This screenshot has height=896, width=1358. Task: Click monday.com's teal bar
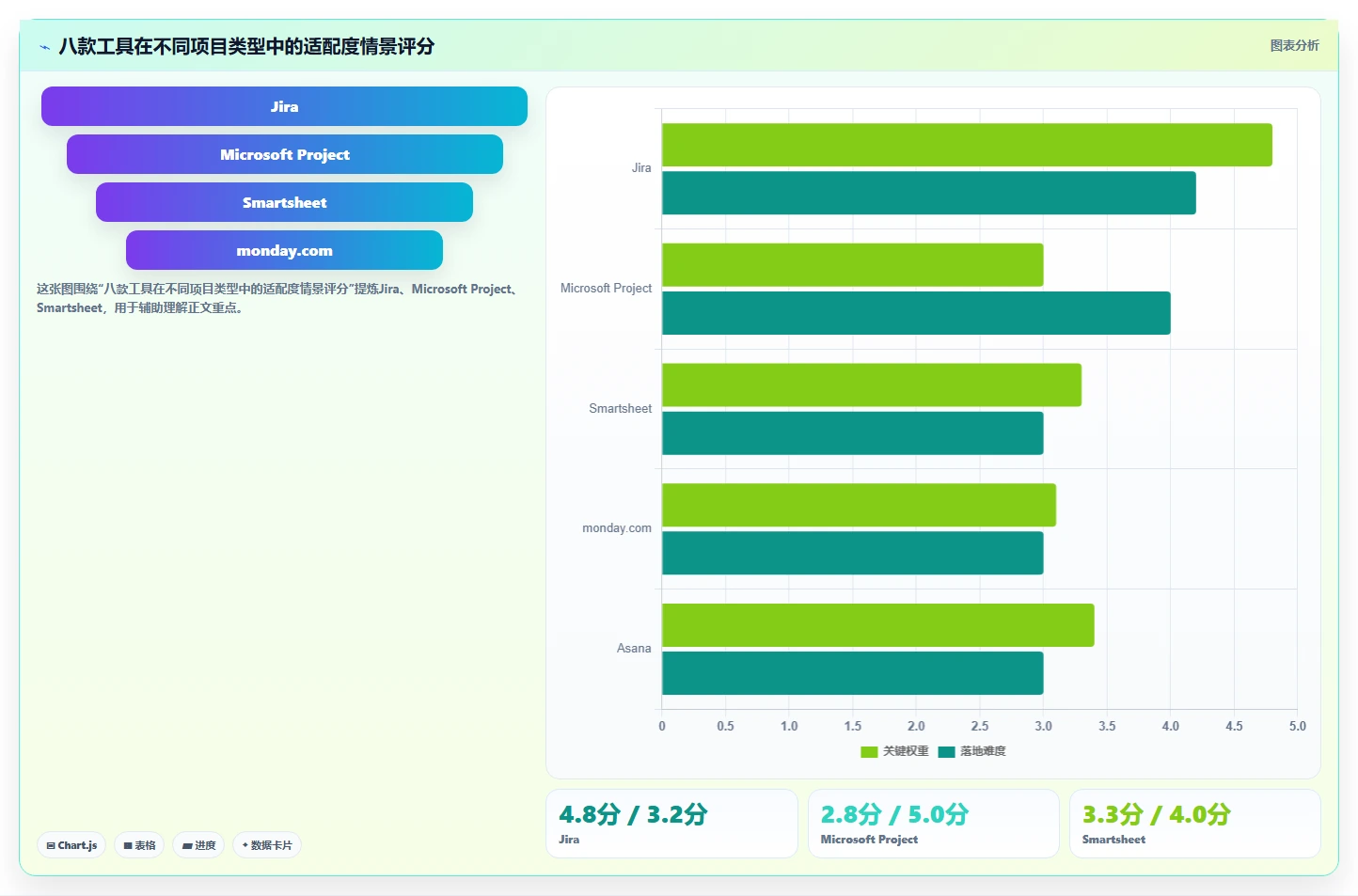(x=853, y=553)
